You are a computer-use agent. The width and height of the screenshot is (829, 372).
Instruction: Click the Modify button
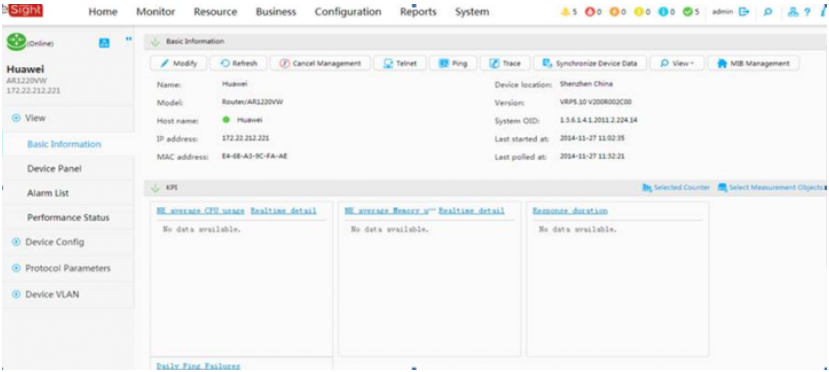click(179, 63)
